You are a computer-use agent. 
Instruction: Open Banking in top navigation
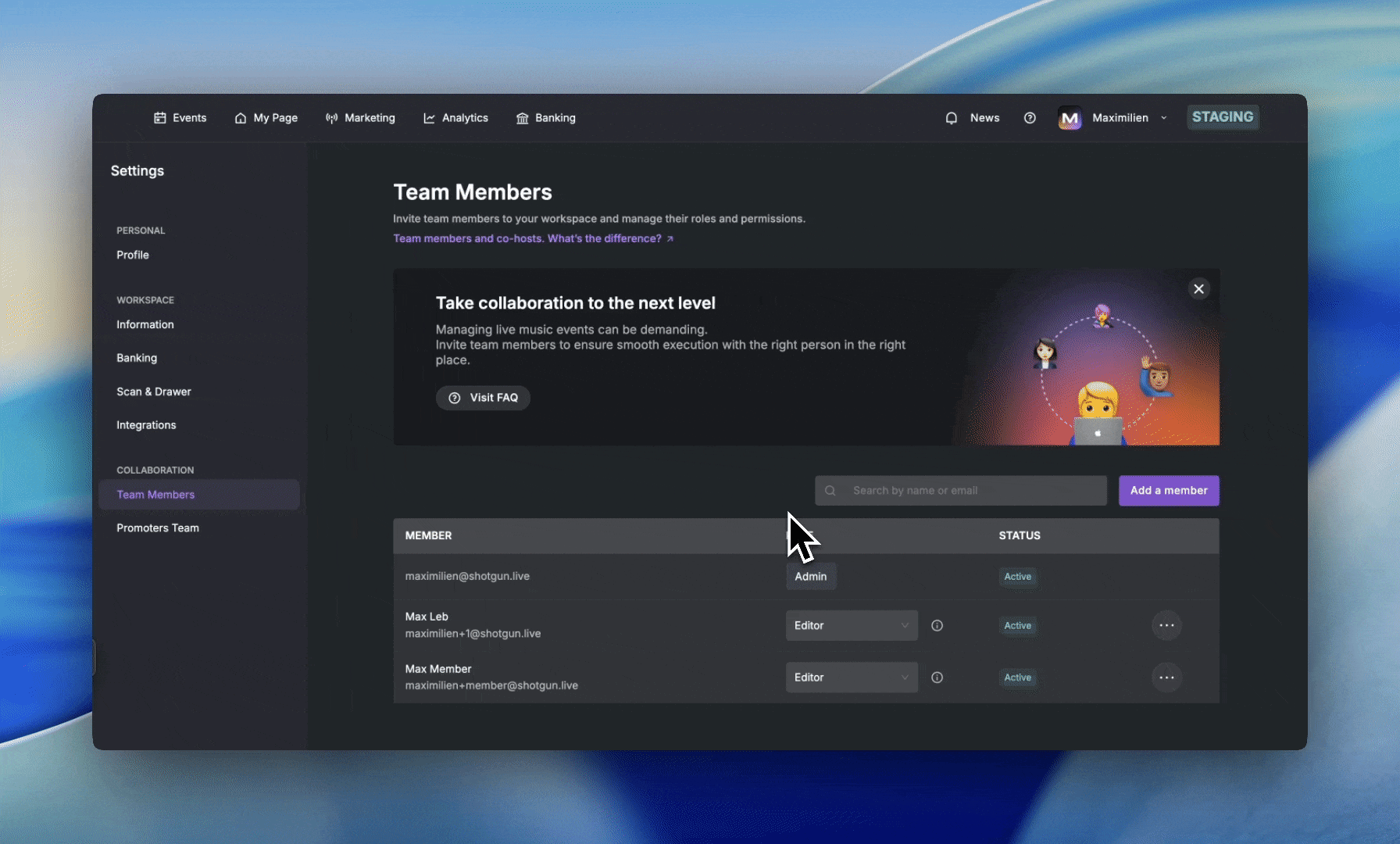[546, 118]
